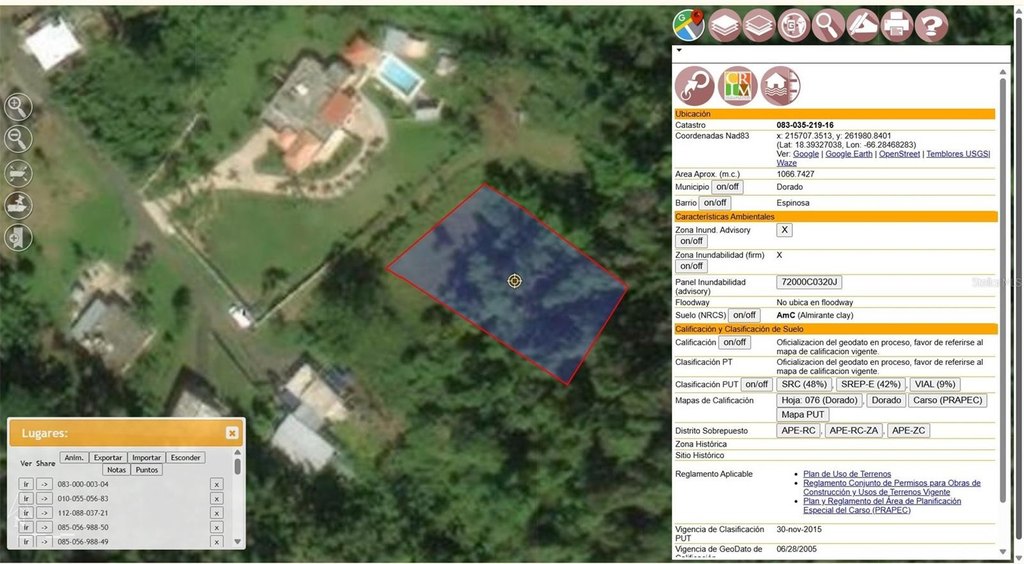Open help with the question mark icon

click(931, 24)
